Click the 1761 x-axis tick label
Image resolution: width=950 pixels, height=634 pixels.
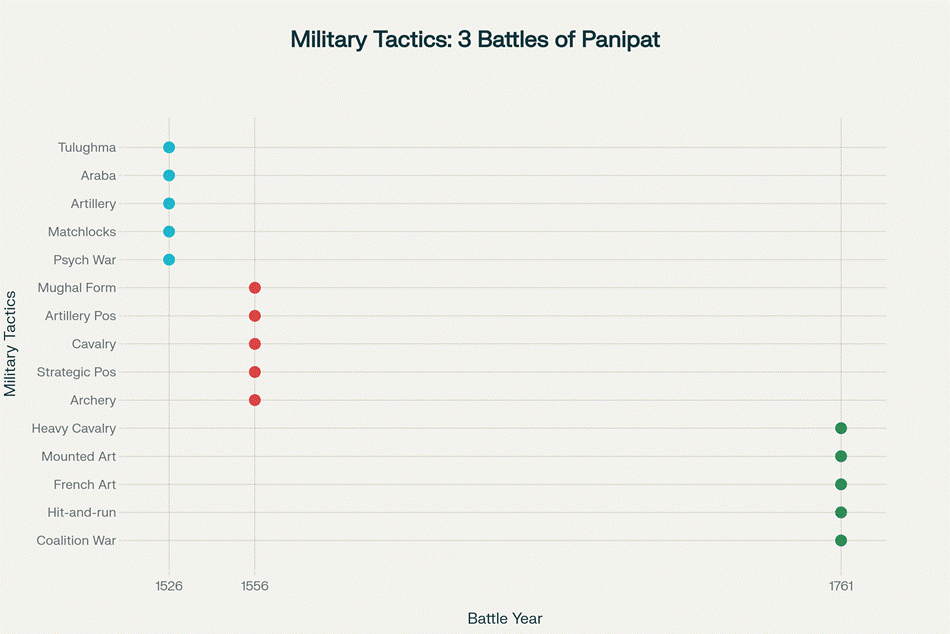pyautogui.click(x=841, y=584)
